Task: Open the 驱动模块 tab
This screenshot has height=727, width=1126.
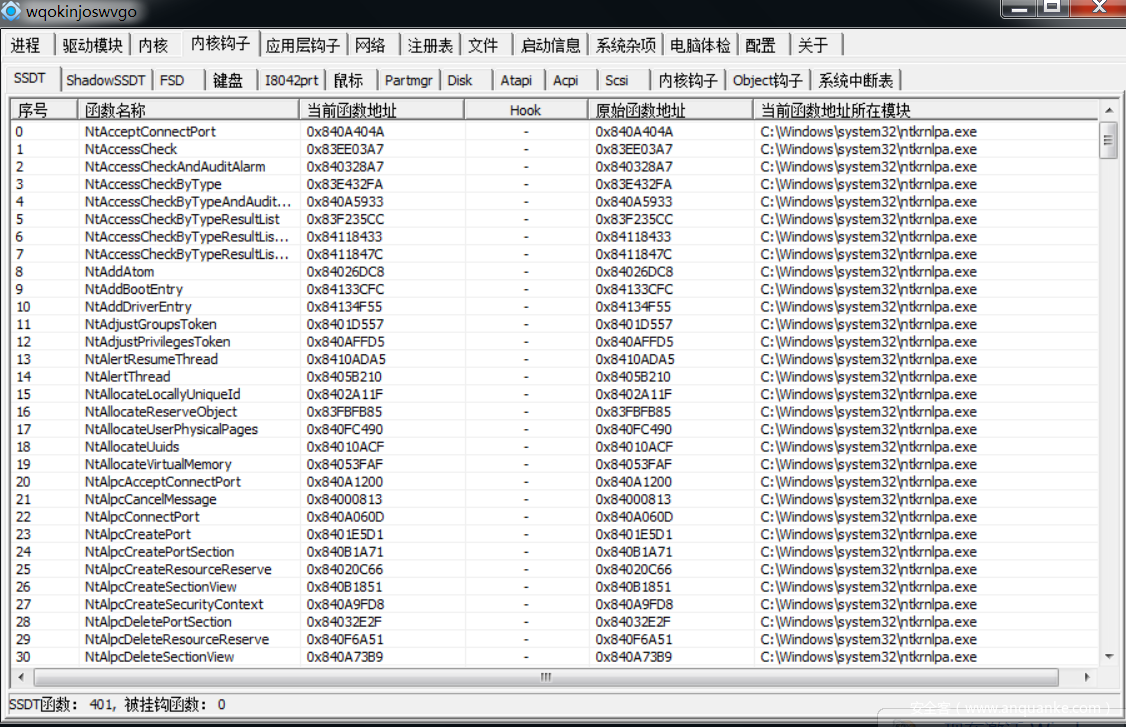Action: 92,45
